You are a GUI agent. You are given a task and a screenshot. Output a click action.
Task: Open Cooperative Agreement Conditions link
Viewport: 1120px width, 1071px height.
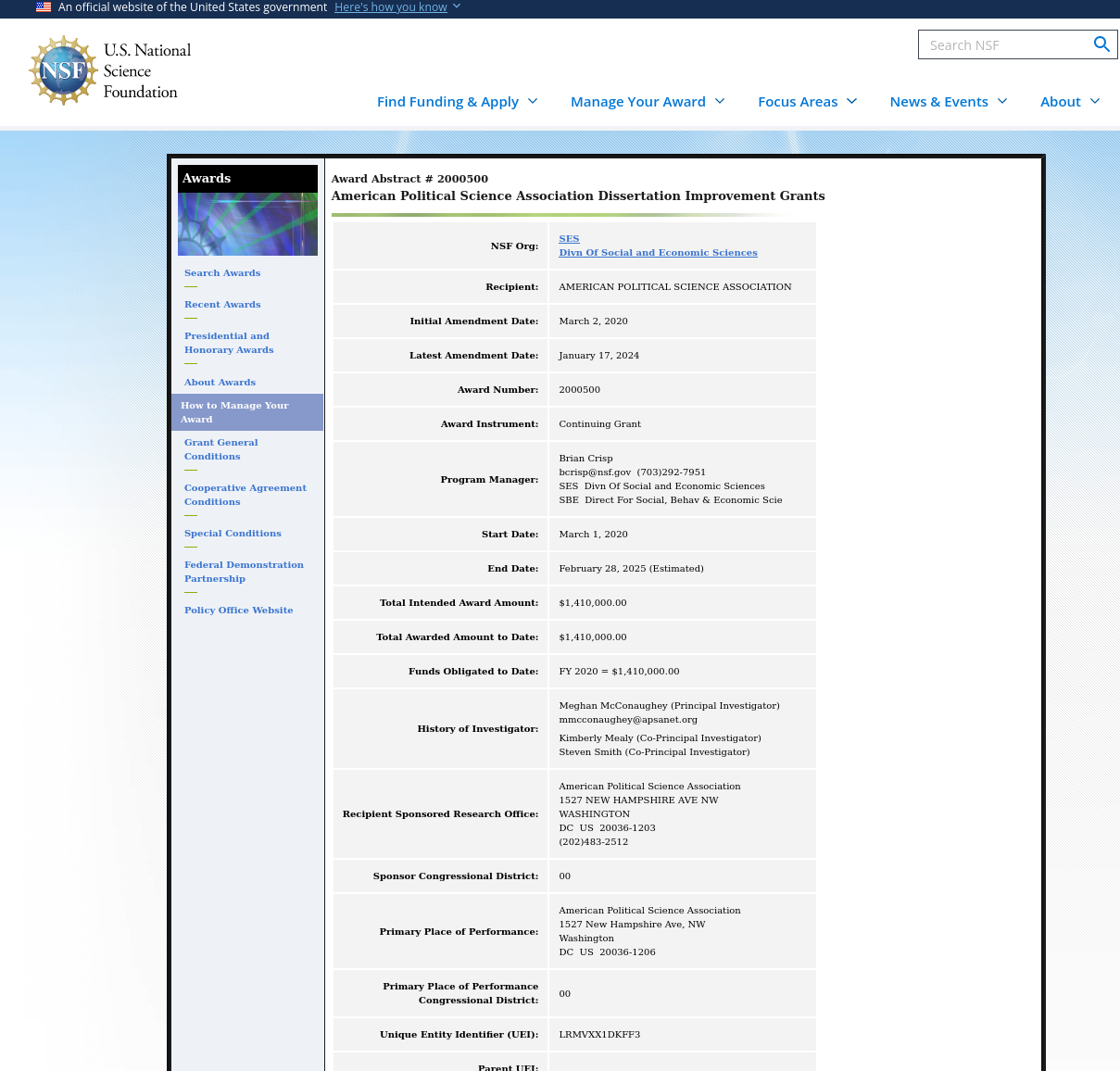[x=245, y=495]
